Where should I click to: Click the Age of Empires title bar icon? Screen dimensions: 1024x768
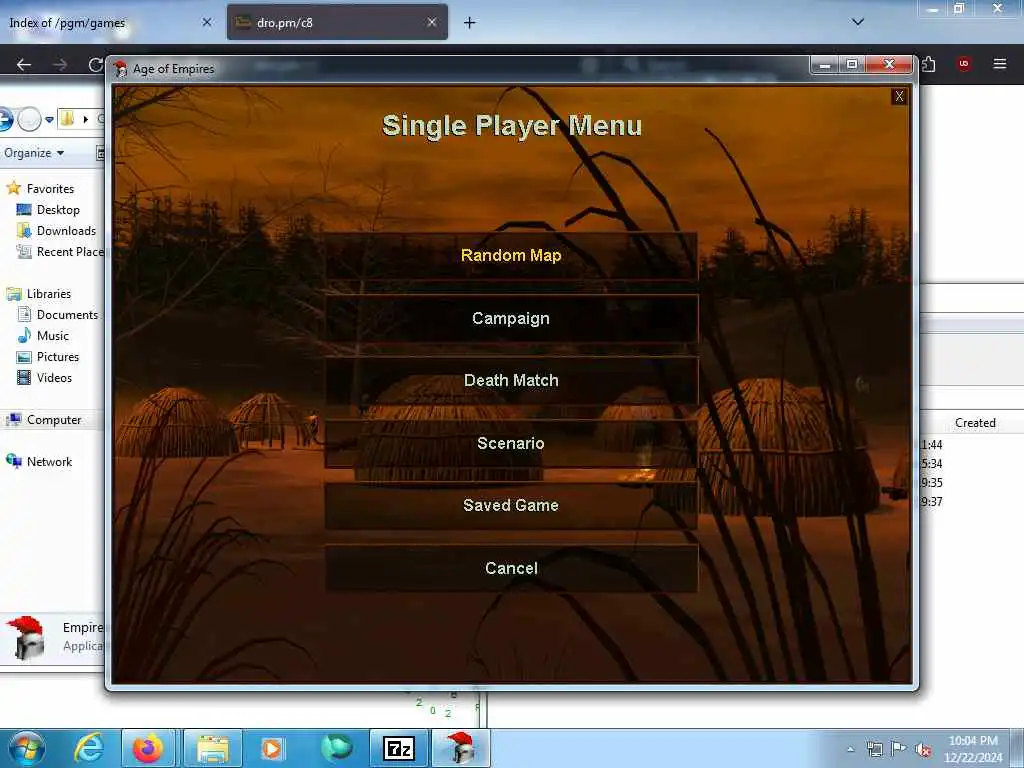[x=120, y=69]
